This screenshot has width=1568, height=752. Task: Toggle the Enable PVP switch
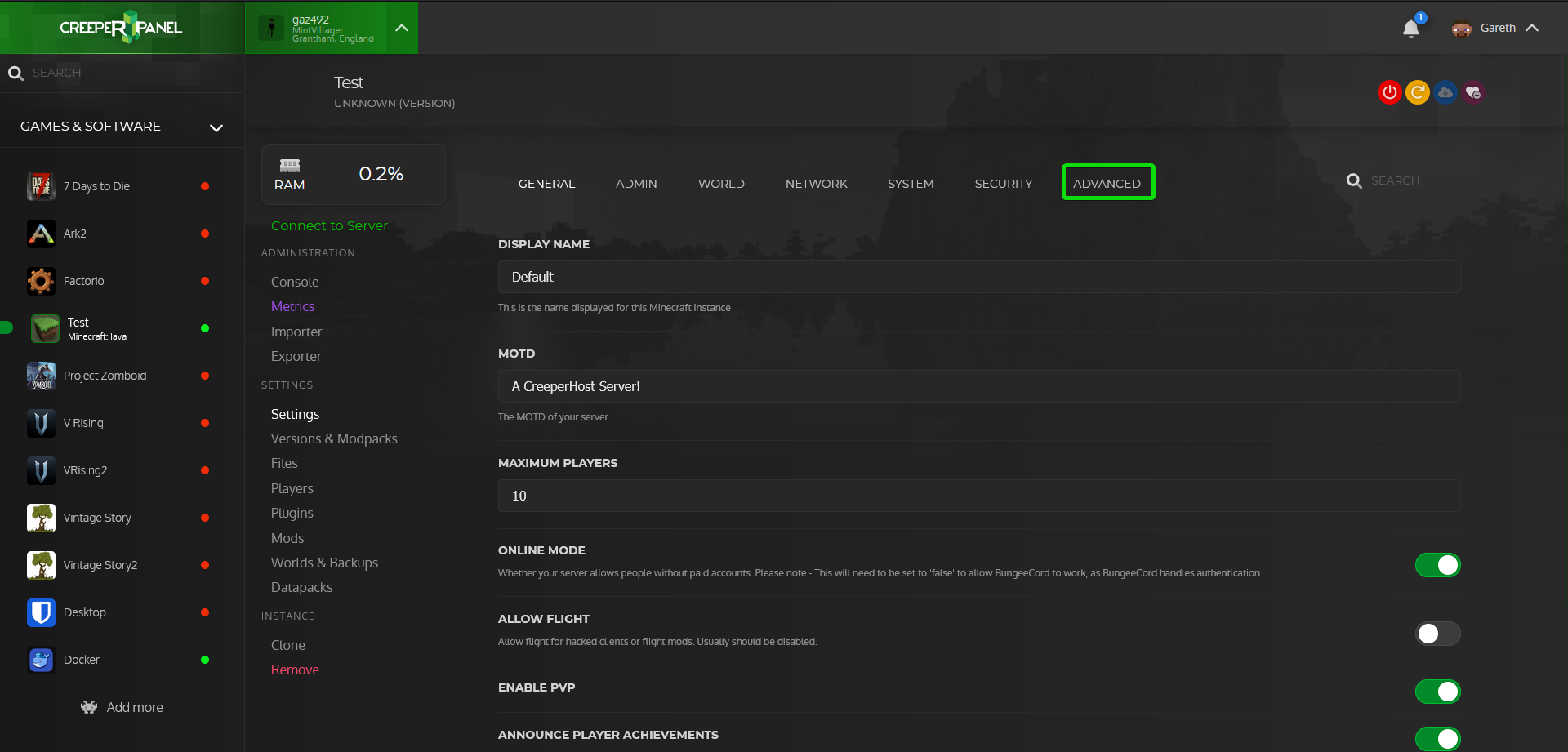[1437, 692]
